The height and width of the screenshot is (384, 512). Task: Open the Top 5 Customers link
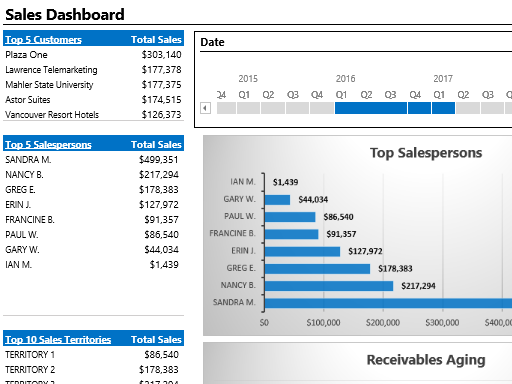43,40
